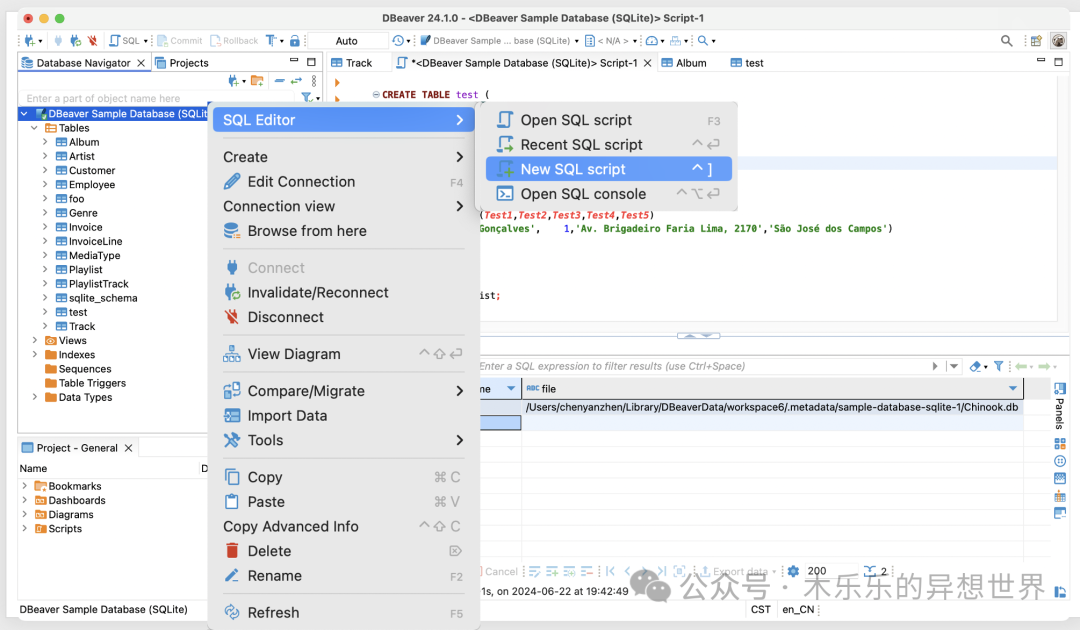Switch to the Track editor tab
This screenshot has width=1080, height=630.
351,63
